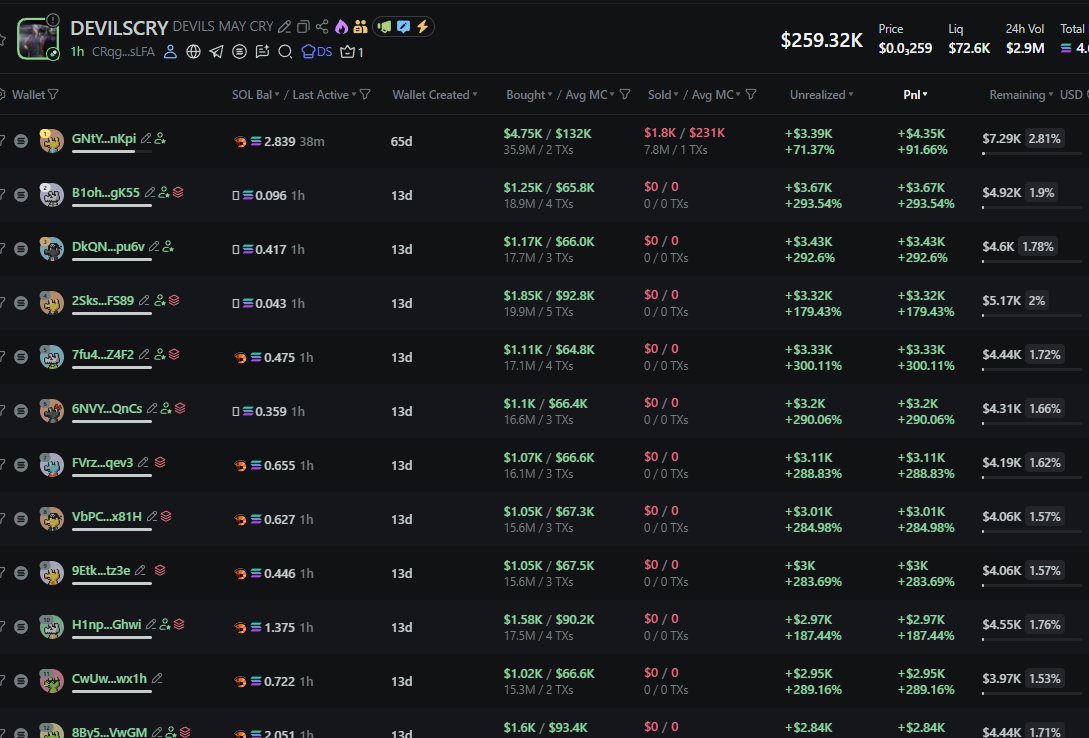The height and width of the screenshot is (738, 1089).
Task: Sort by the Pnl column header
Action: (914, 95)
